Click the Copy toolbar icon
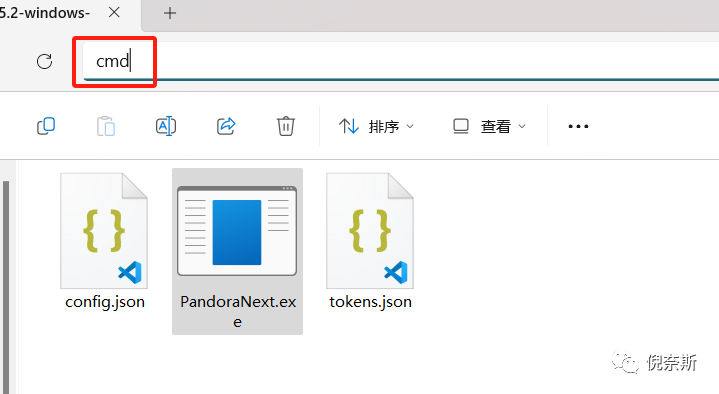This screenshot has width=719, height=394. click(x=46, y=126)
